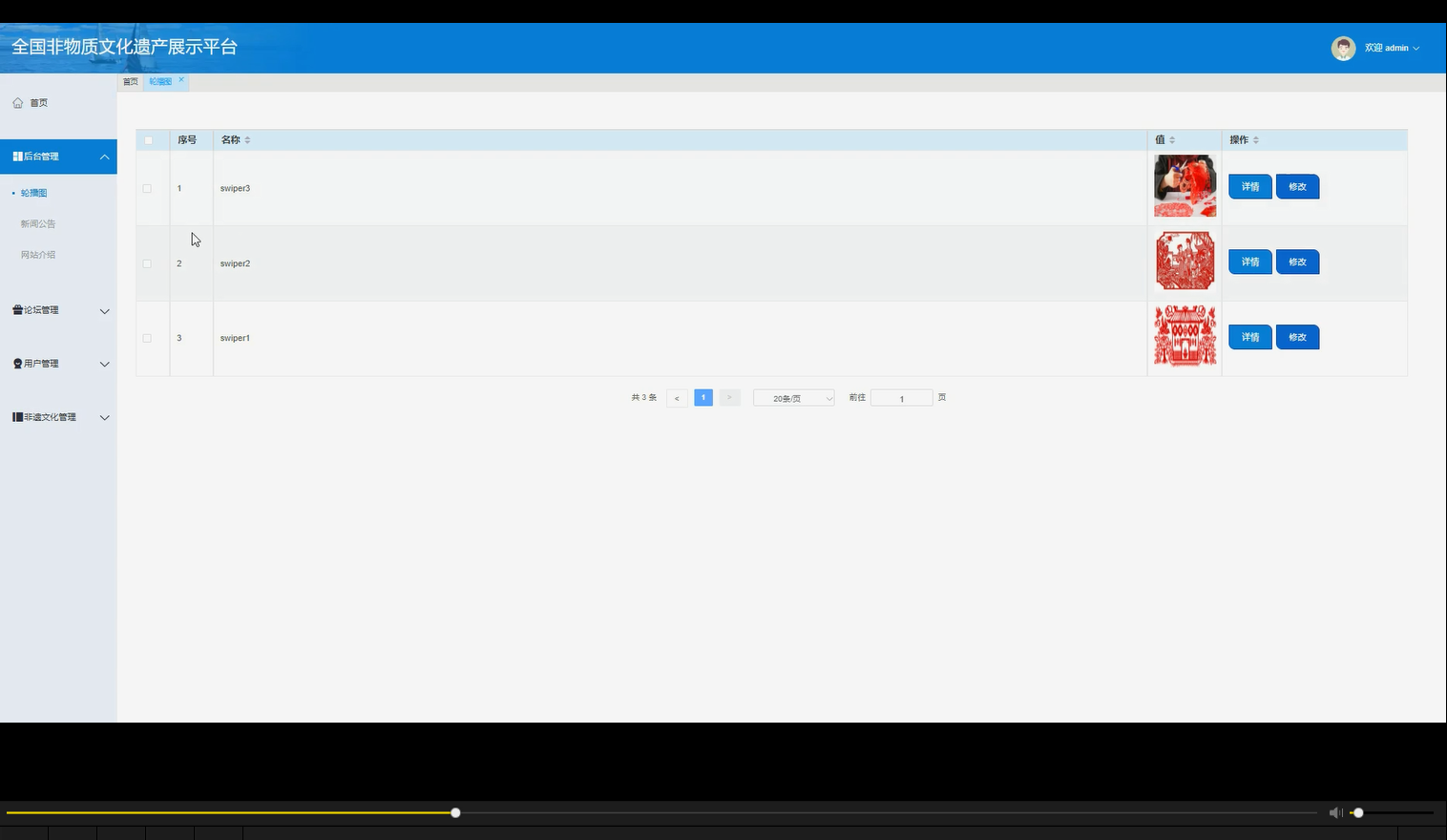This screenshot has width=1447, height=840.
Task: Mute the video player volume icon
Action: click(1335, 812)
